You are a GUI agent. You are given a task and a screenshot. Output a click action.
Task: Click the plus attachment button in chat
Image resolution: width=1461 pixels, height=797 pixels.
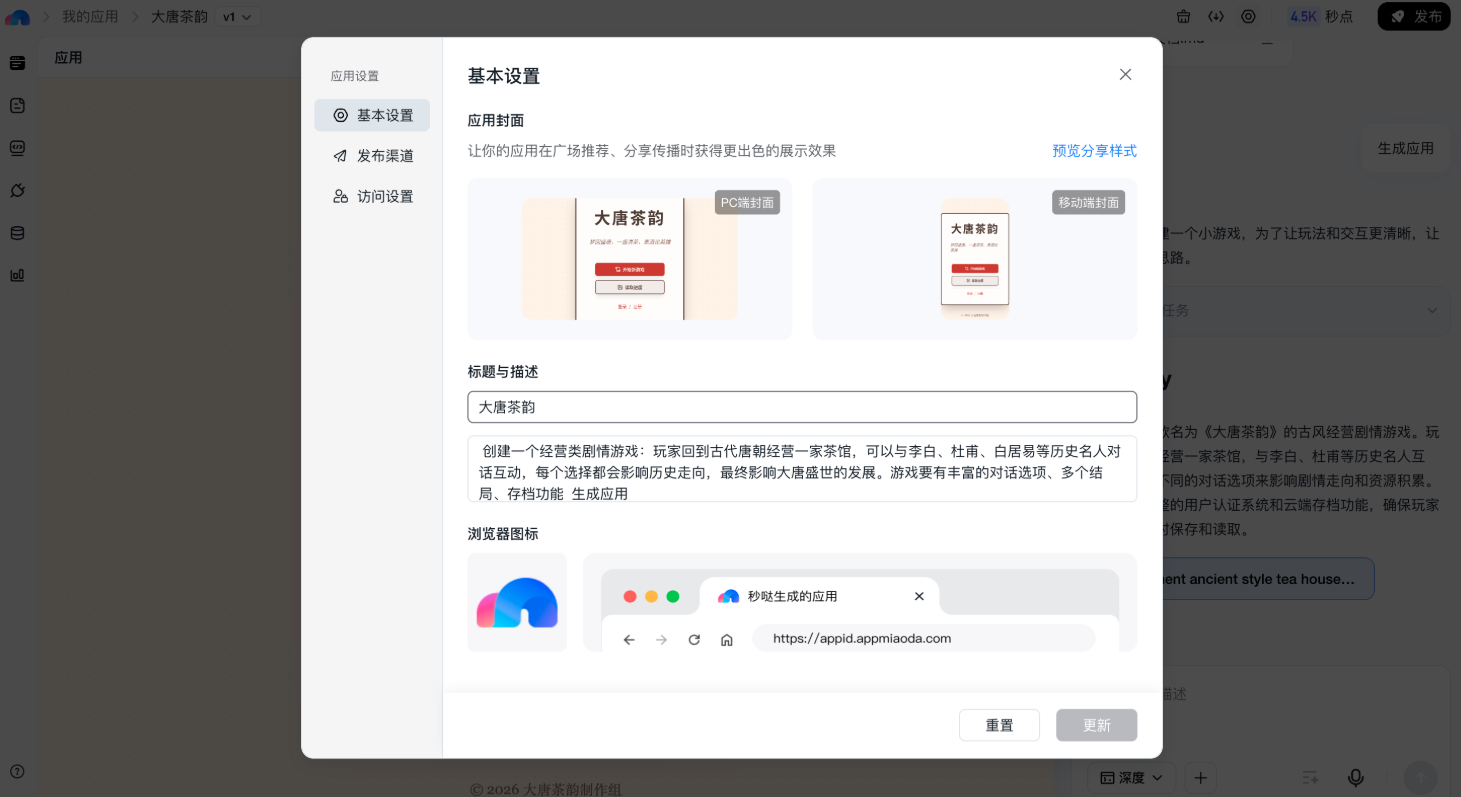tap(1201, 777)
